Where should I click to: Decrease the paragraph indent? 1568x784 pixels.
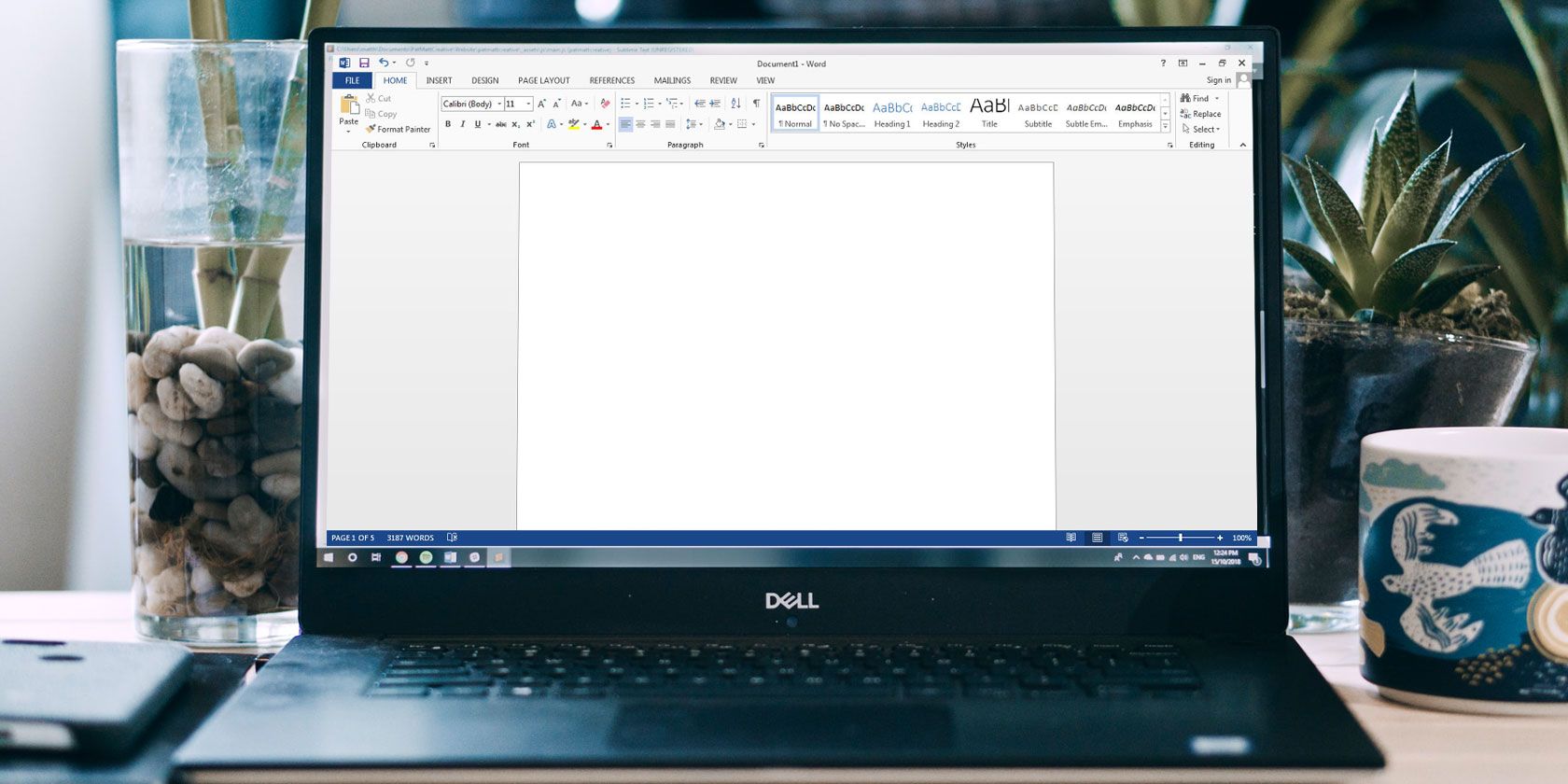click(x=699, y=104)
